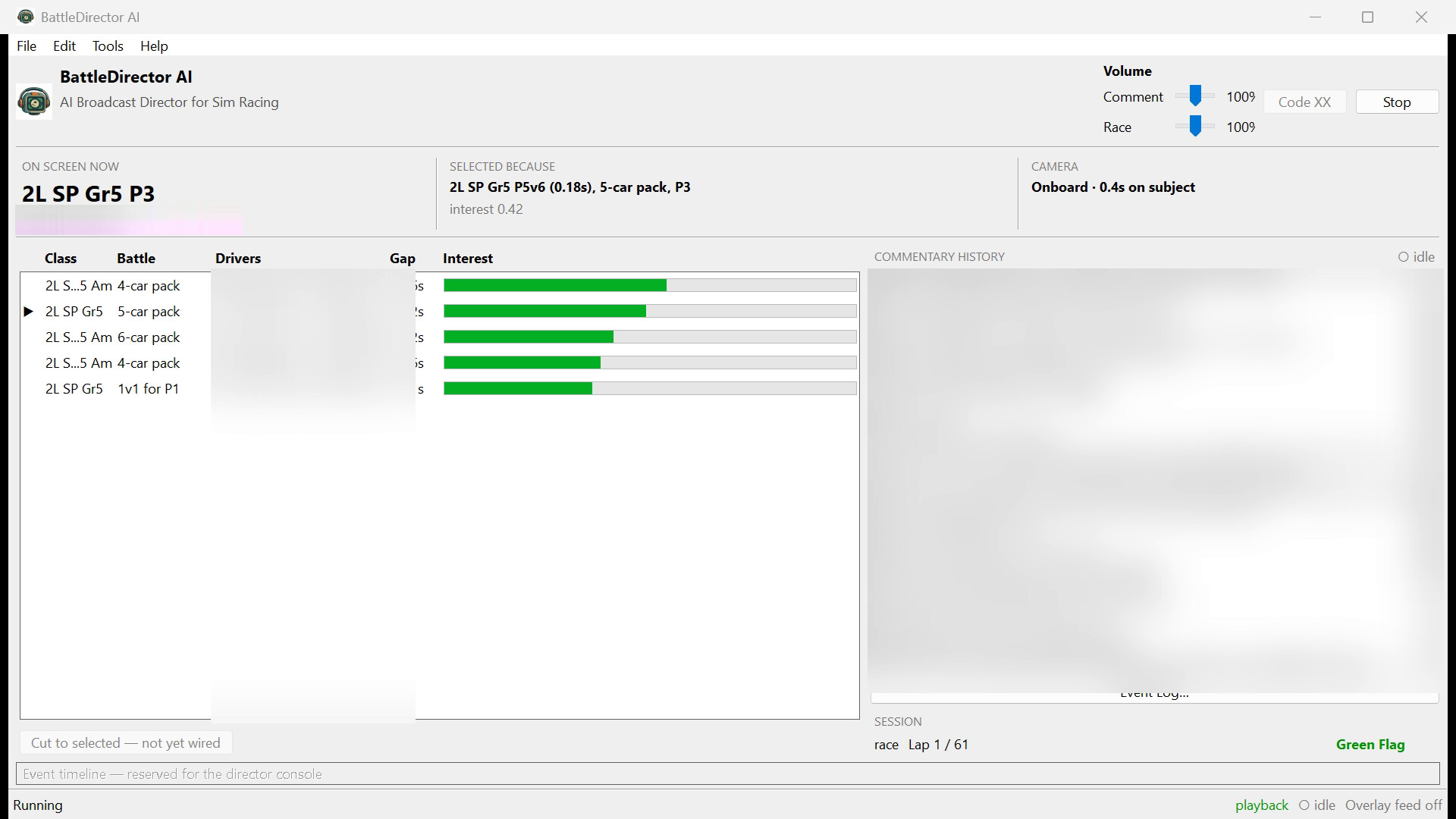This screenshot has height=819, width=1456.
Task: Minimize the BattleDirector AI window
Action: pos(1316,17)
